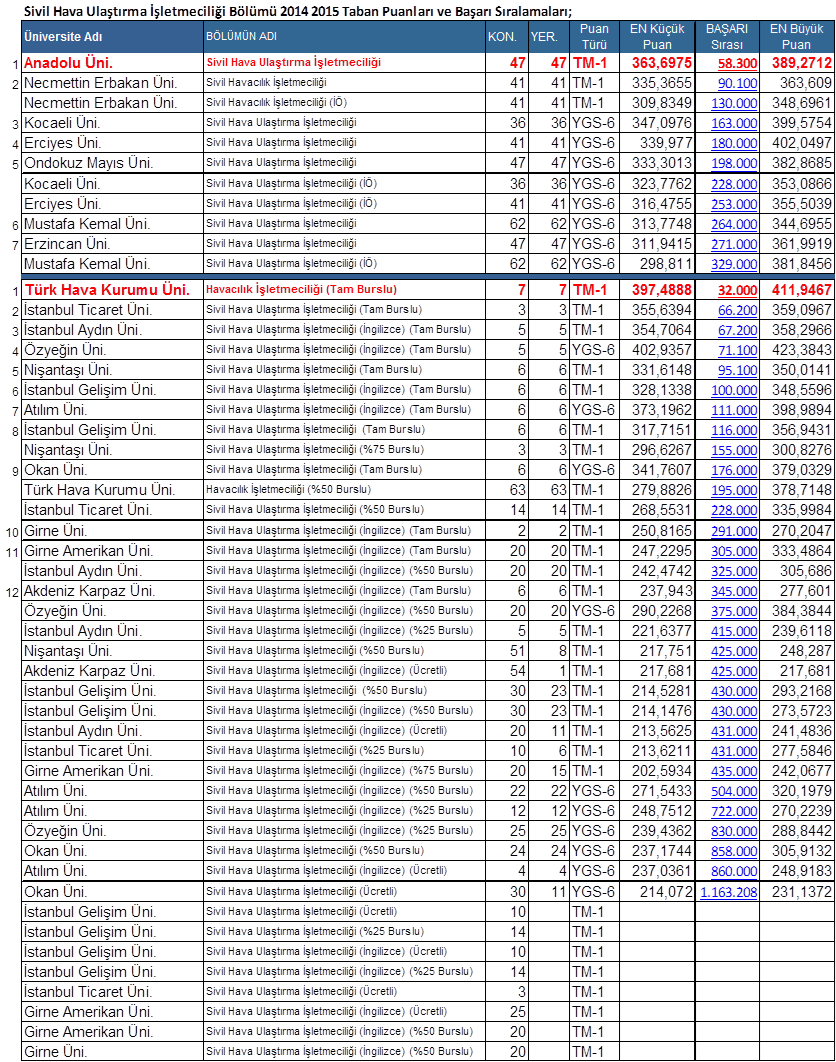The width and height of the screenshot is (836, 1062).
Task: Open the 116.000 rank link
Action: pos(734,430)
